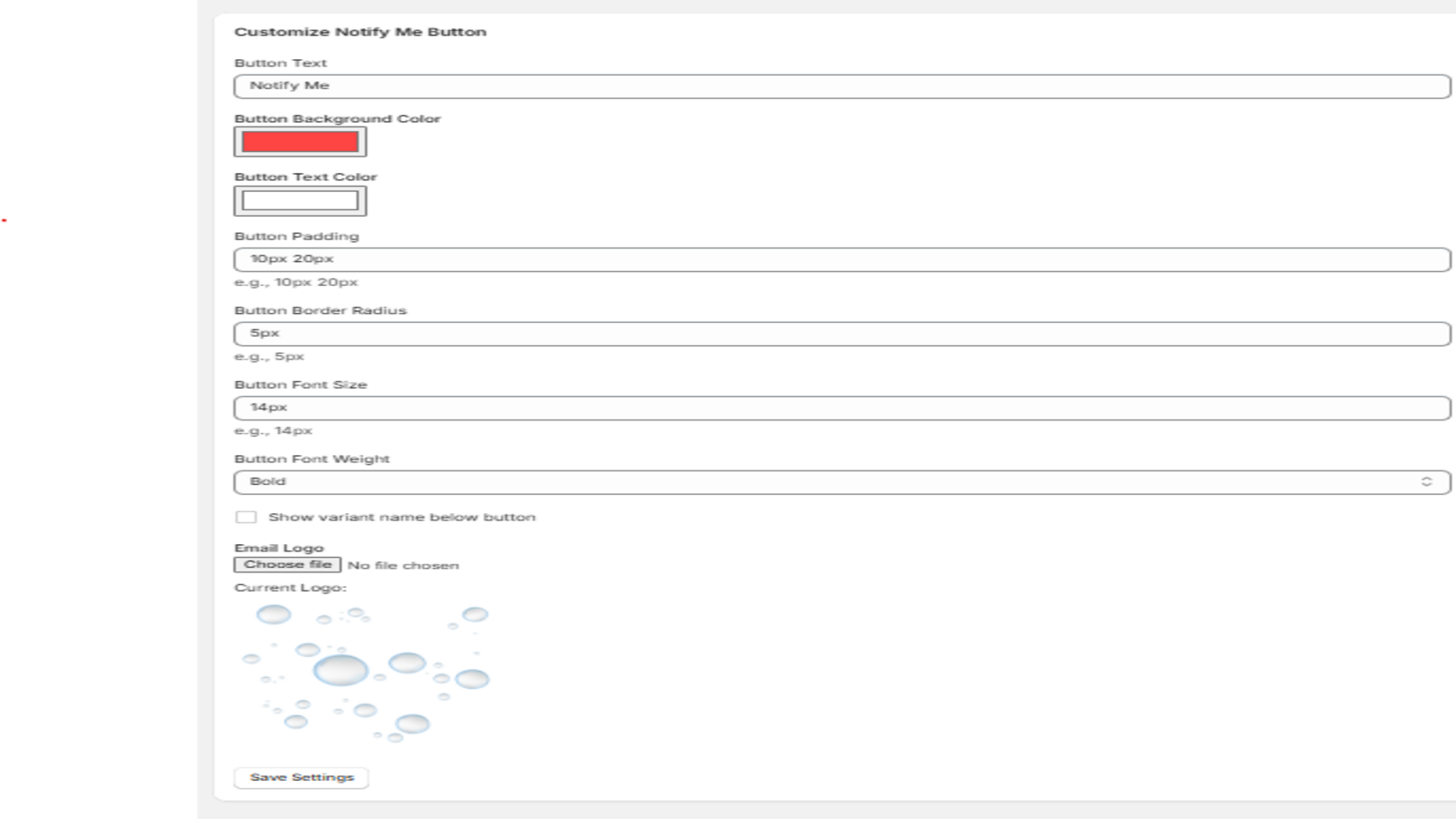The height and width of the screenshot is (819, 1456).
Task: Click the "Email Logo" label
Action: 278,548
